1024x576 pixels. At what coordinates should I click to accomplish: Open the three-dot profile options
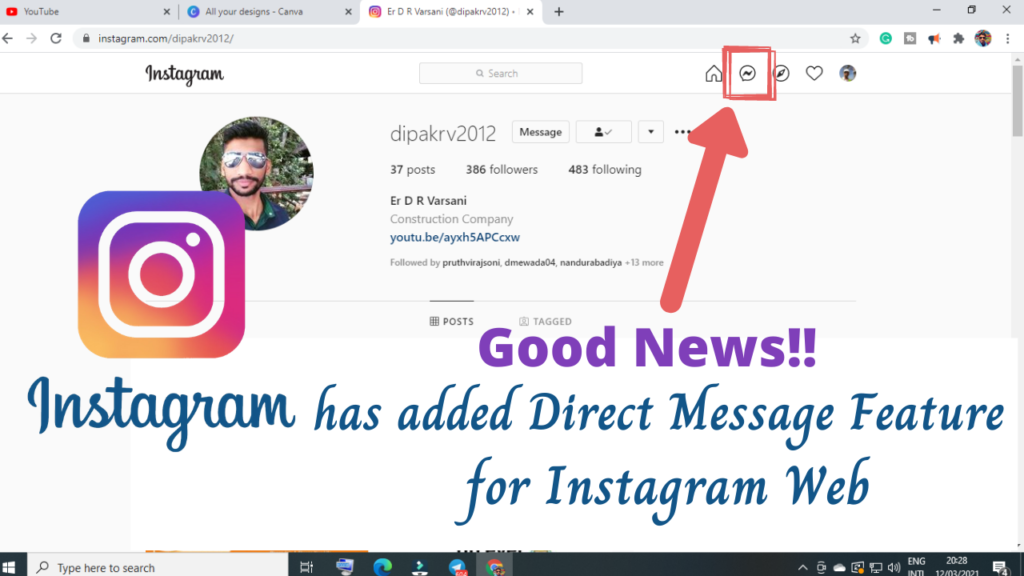pos(683,132)
